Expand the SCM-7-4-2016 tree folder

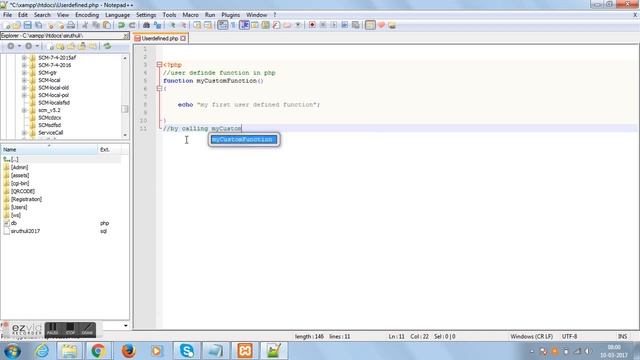24,65
